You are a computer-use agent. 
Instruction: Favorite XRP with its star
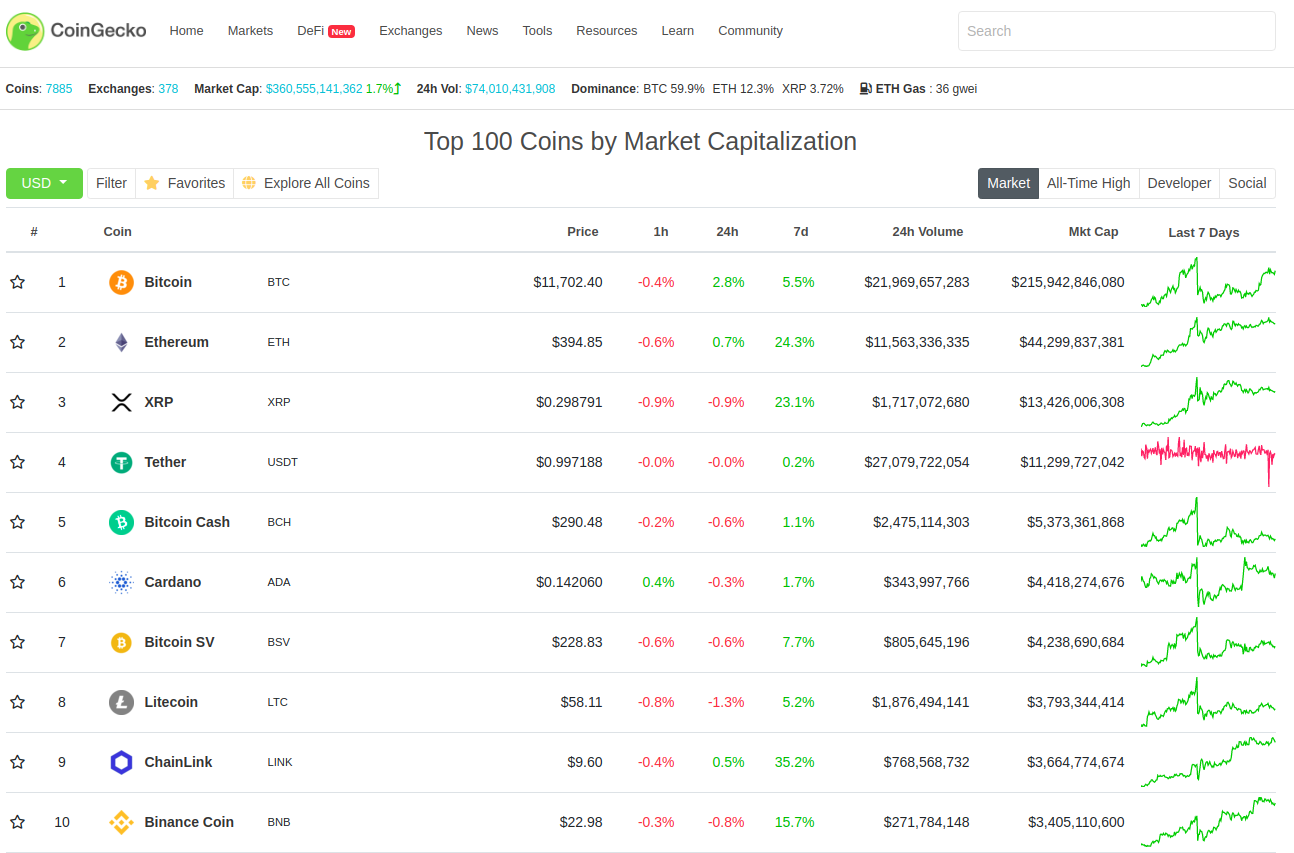17,402
